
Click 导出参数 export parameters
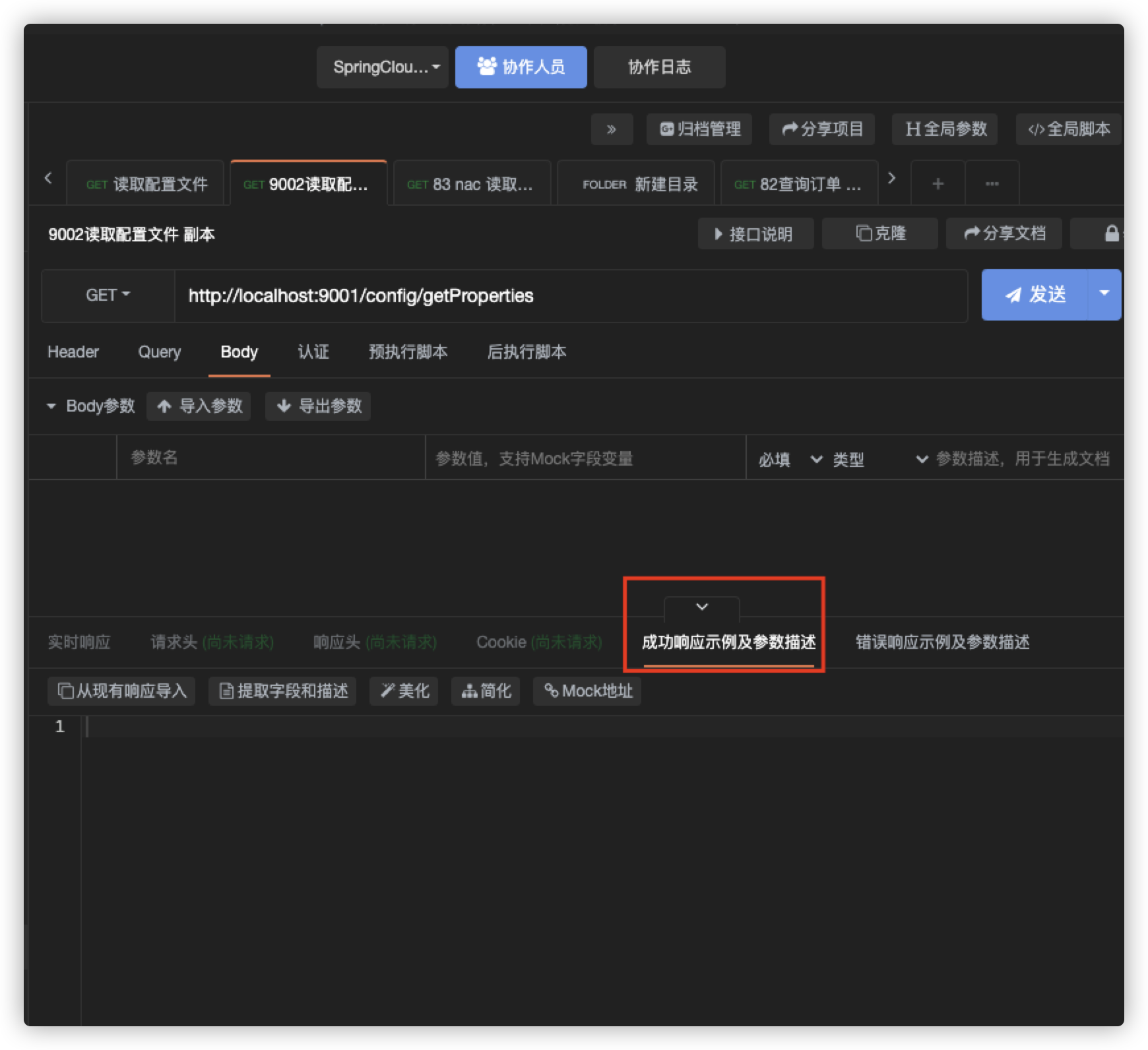click(317, 406)
